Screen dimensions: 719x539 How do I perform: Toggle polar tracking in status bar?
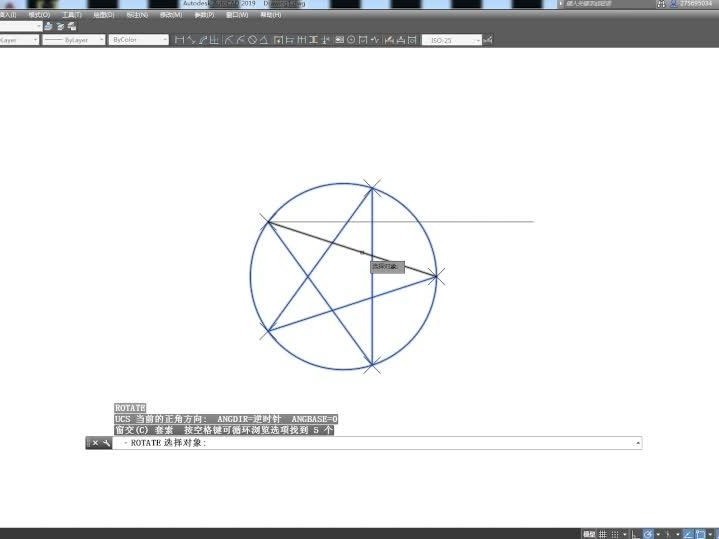[649, 535]
